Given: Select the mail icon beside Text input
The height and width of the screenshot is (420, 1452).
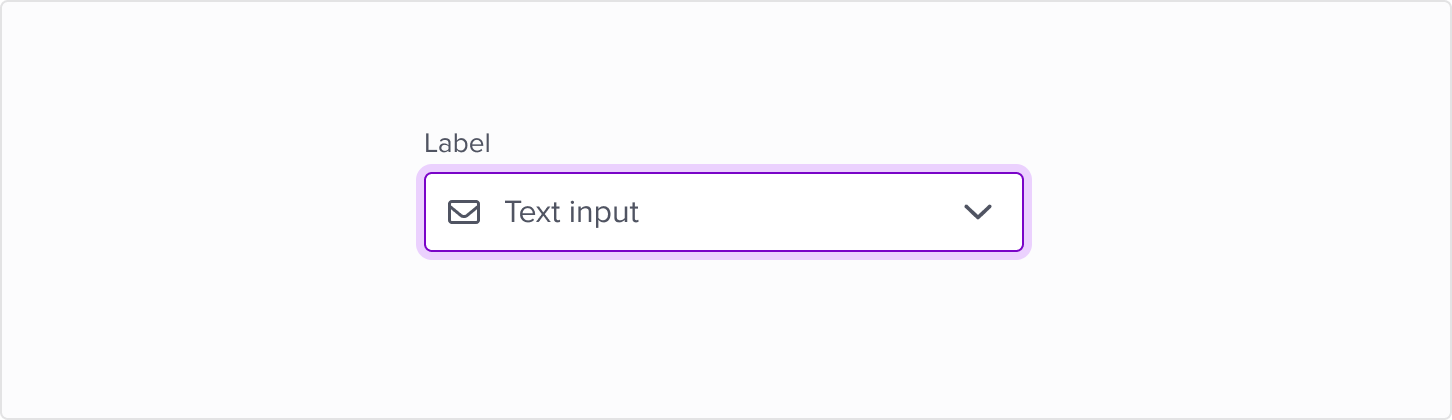Looking at the screenshot, I should 464,212.
